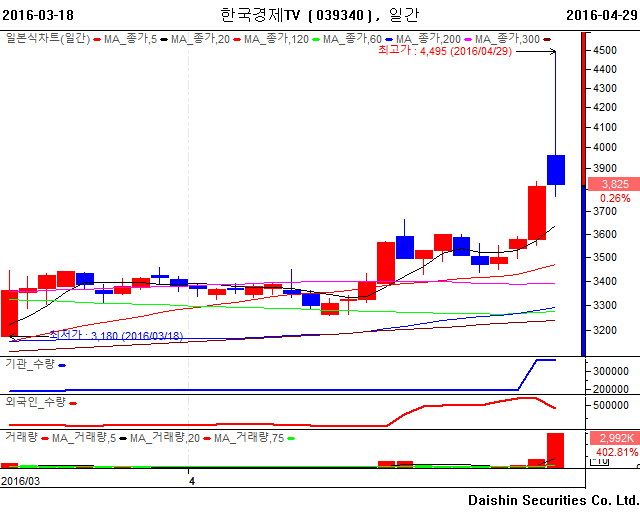The width and height of the screenshot is (640, 512).
Task: Click the blue 기관_수량 line rising step
Action: 527,375
